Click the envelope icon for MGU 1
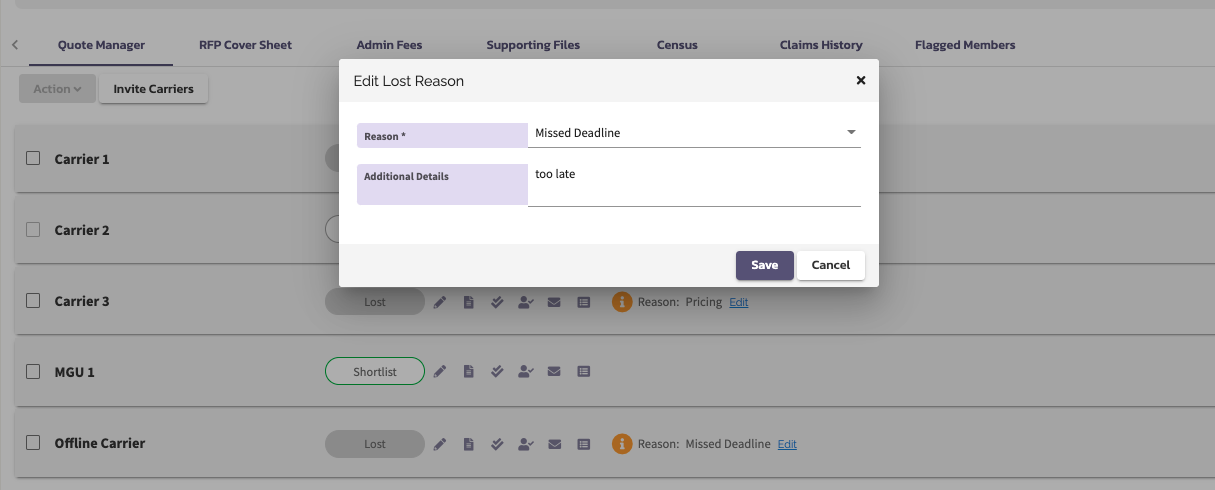 [554, 371]
